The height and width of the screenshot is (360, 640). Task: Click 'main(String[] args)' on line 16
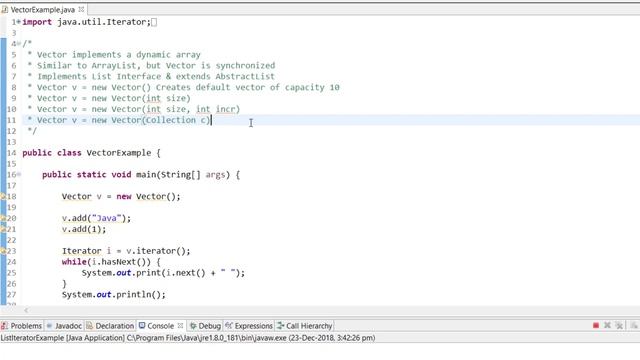point(183,175)
